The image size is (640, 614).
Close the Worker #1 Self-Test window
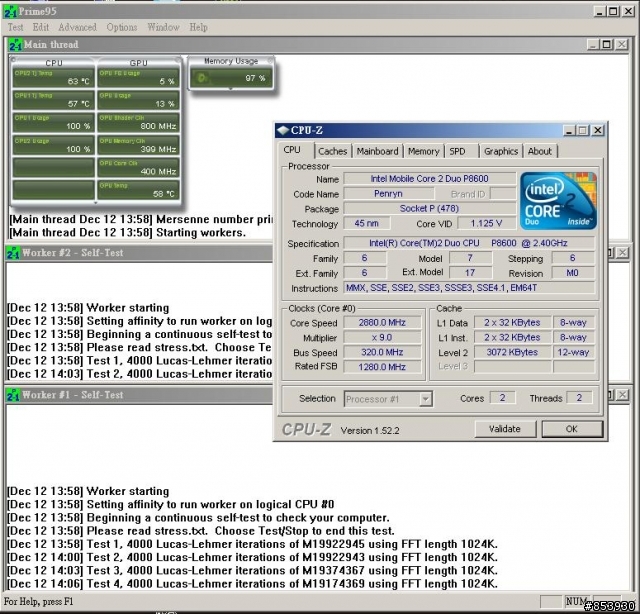(622, 395)
